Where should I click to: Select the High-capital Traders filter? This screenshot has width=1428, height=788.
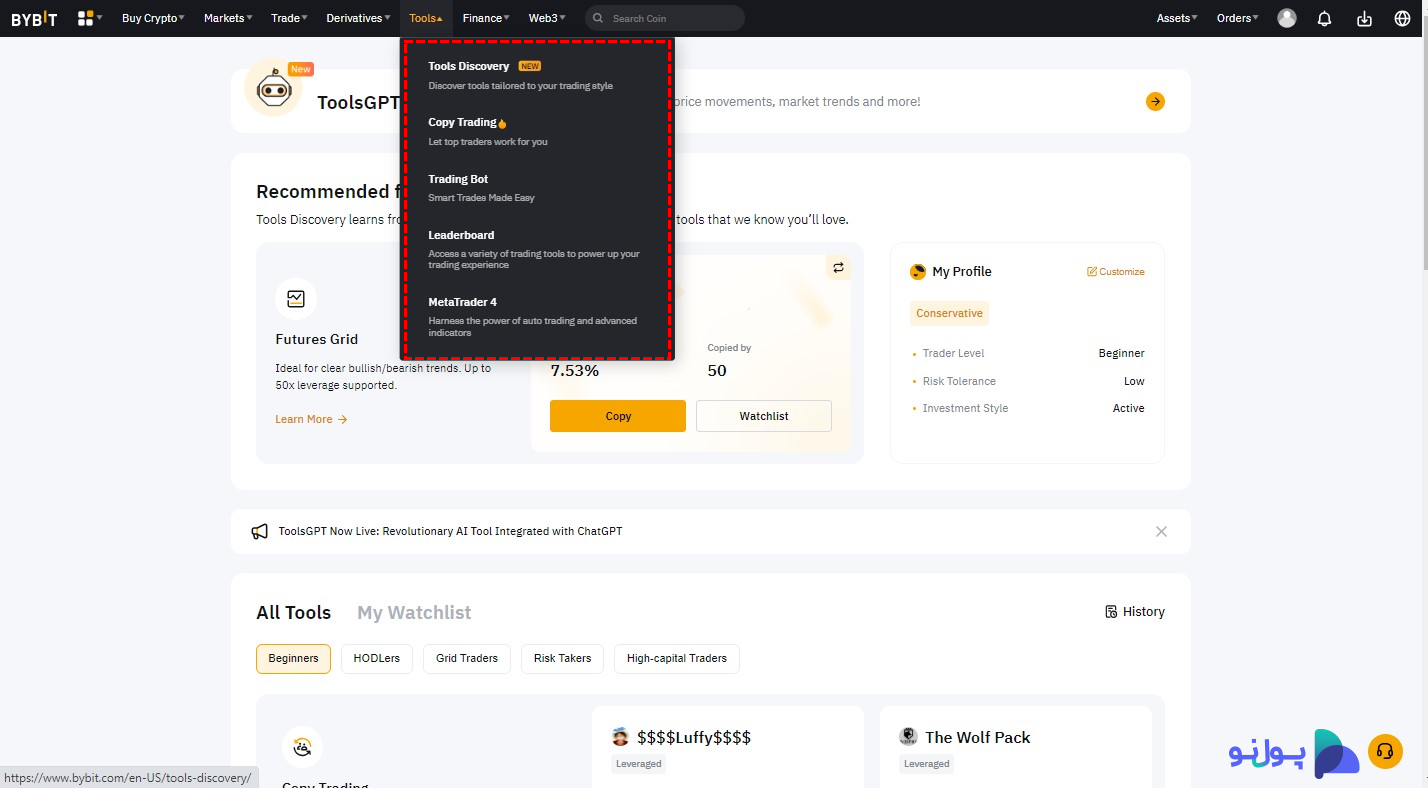pyautogui.click(x=677, y=658)
